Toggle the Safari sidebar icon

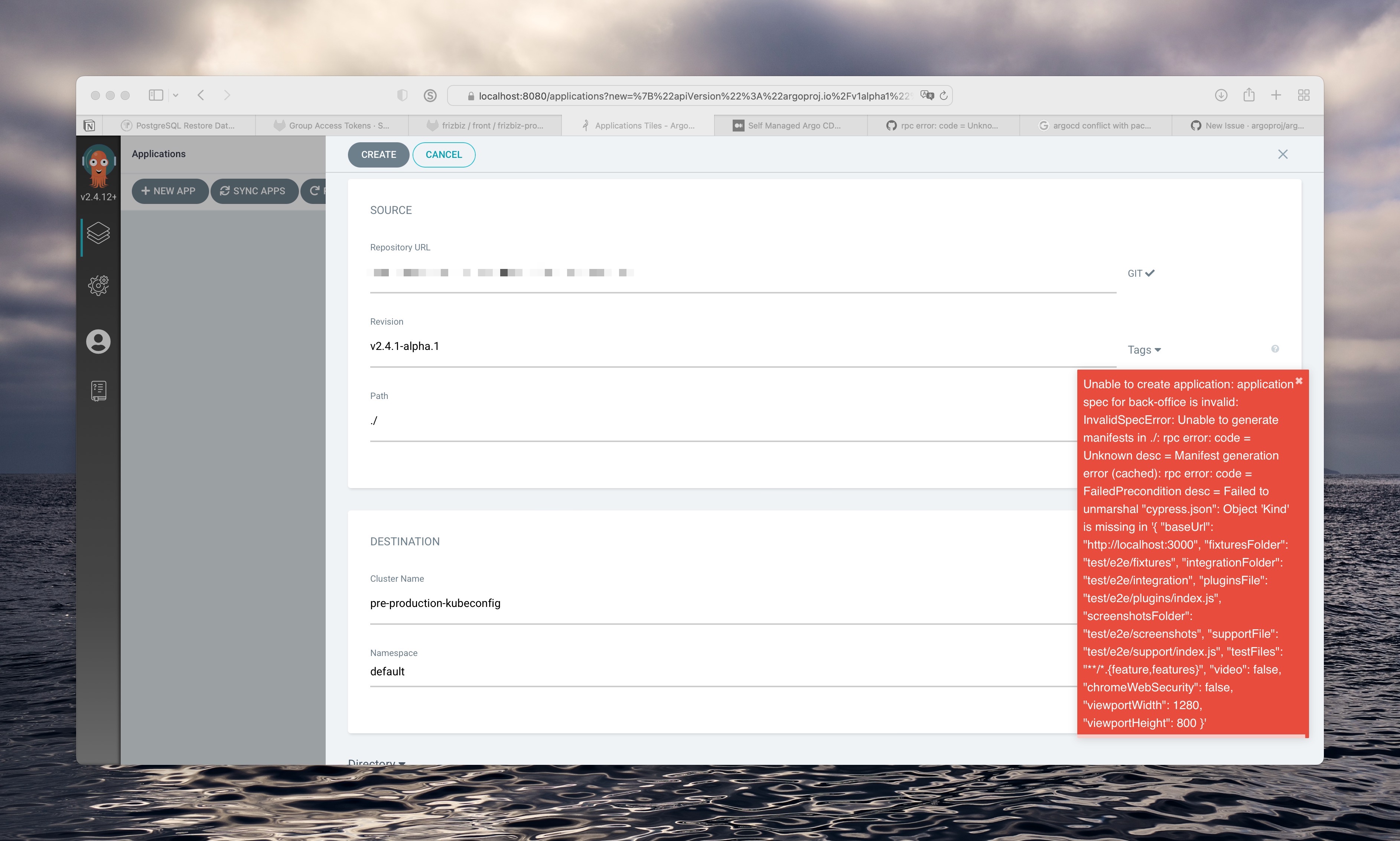156,95
